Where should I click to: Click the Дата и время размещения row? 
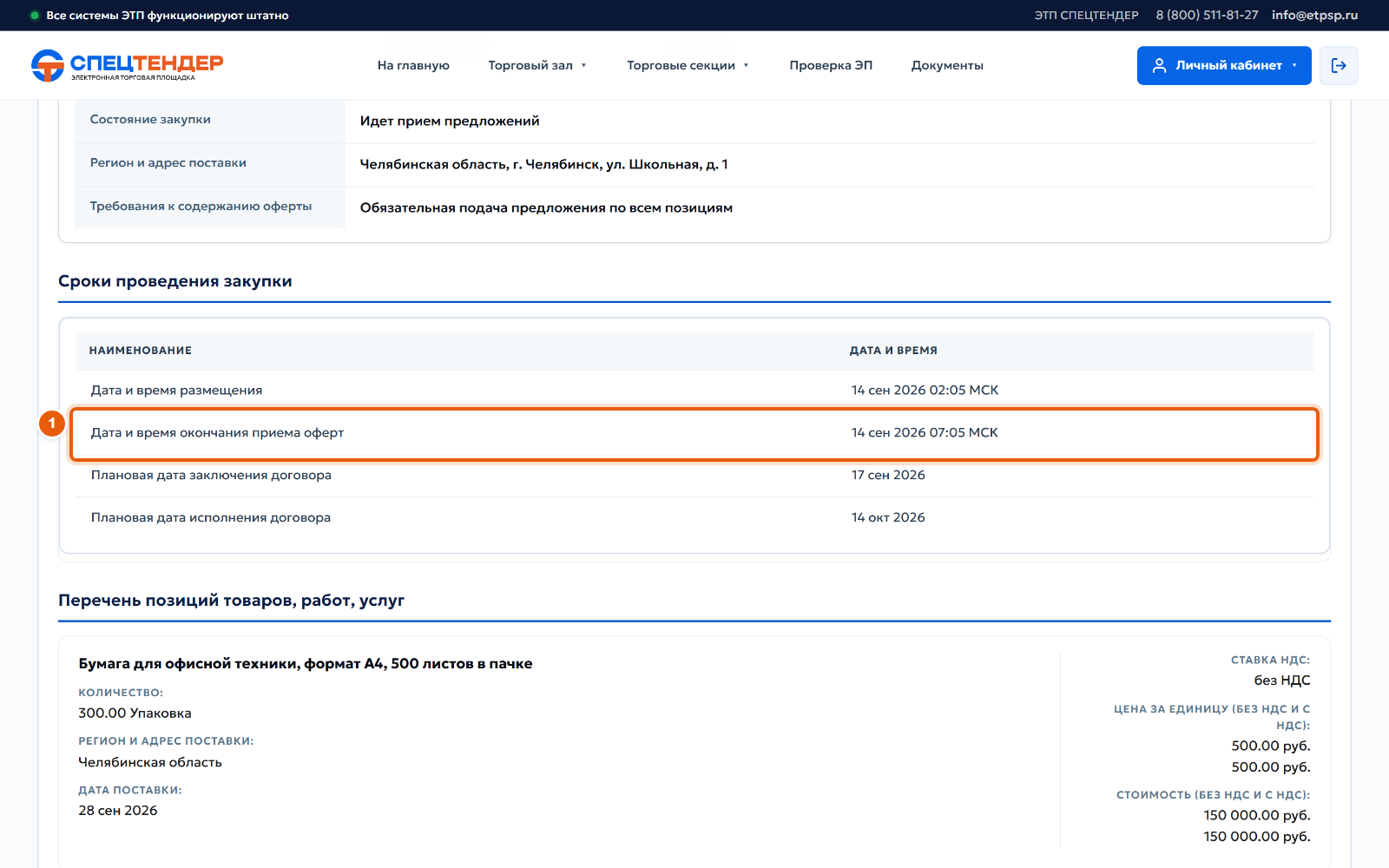694,391
